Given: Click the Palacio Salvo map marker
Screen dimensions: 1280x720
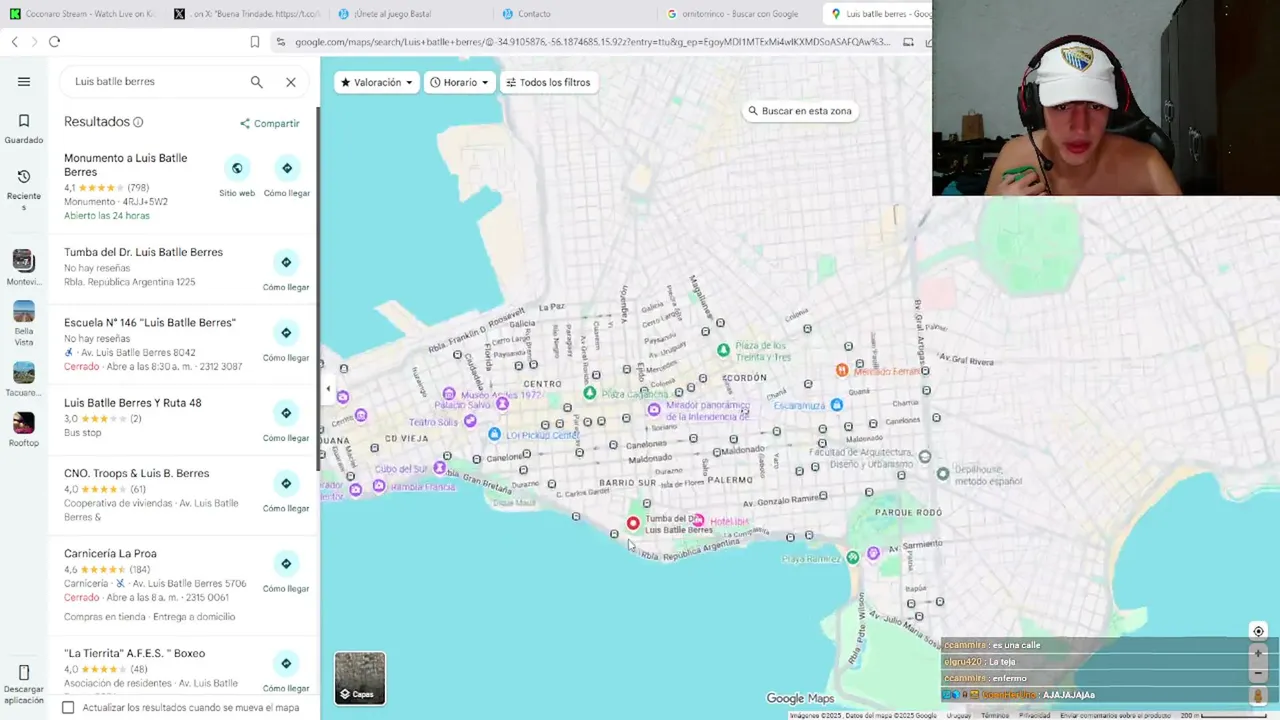Looking at the screenshot, I should click(x=502, y=404).
